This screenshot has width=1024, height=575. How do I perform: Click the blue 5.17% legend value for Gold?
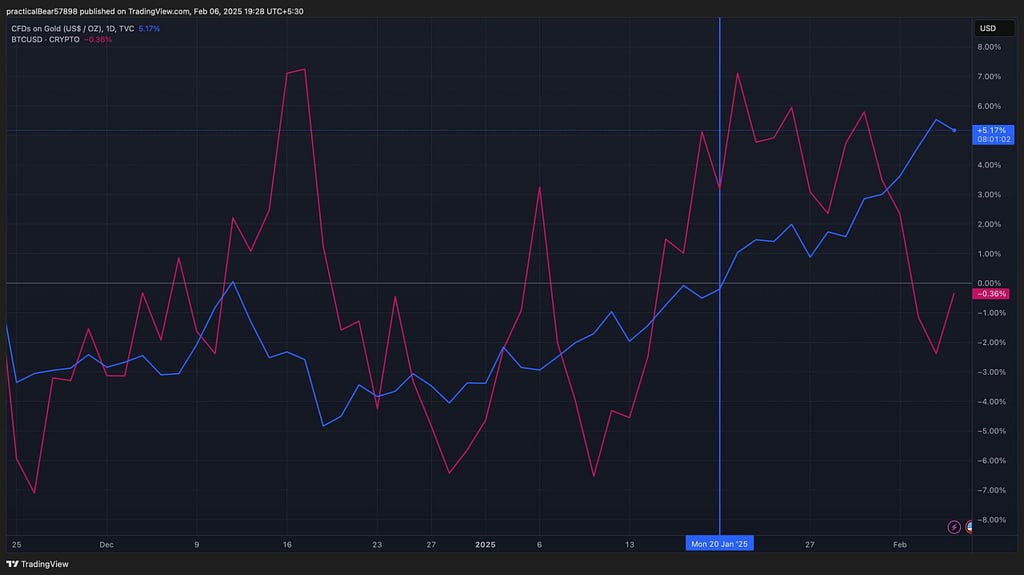tap(149, 29)
